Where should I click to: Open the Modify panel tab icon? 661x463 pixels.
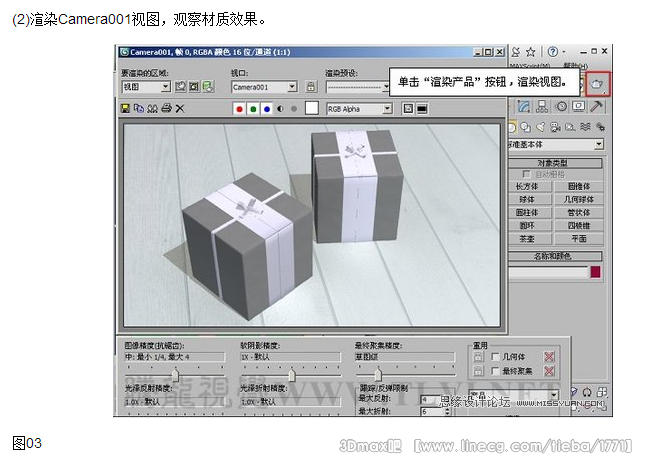click(524, 106)
